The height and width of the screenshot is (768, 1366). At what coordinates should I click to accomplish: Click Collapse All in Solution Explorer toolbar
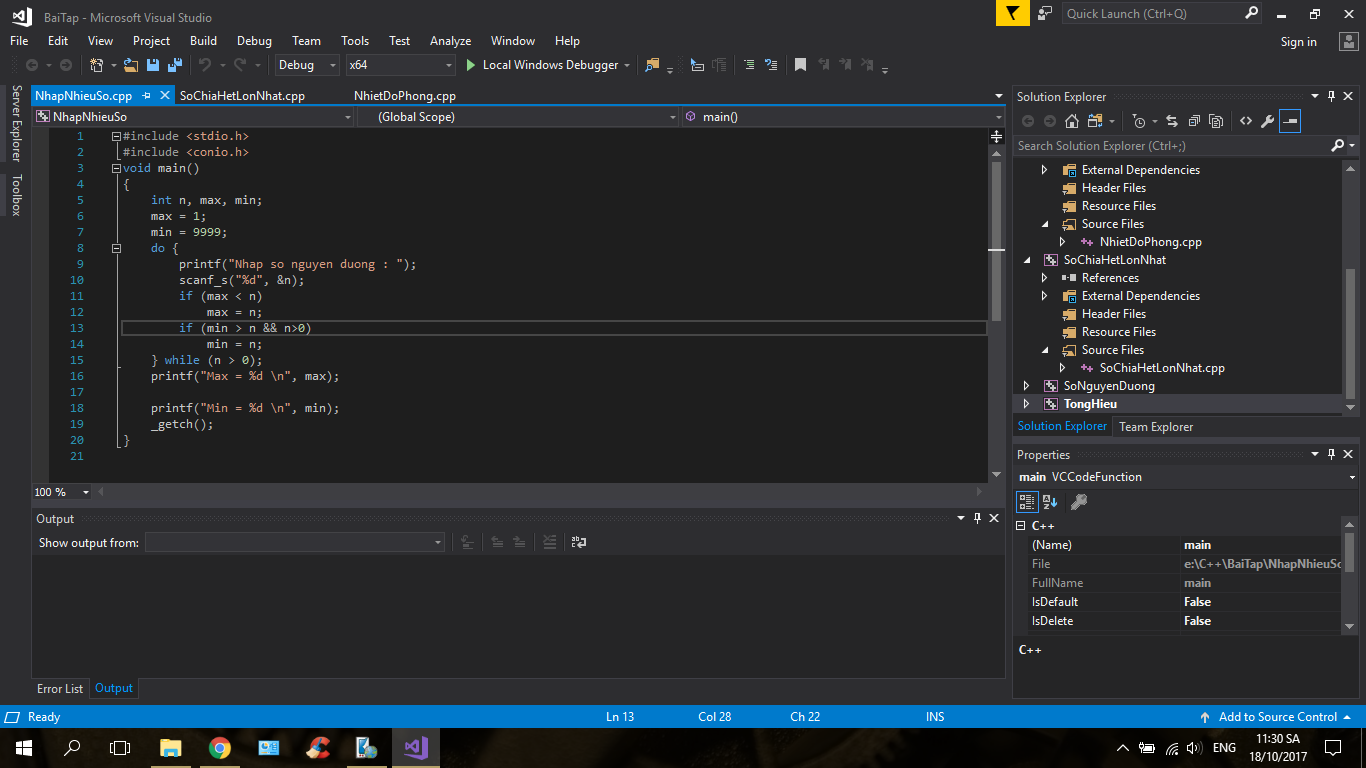(x=1194, y=121)
